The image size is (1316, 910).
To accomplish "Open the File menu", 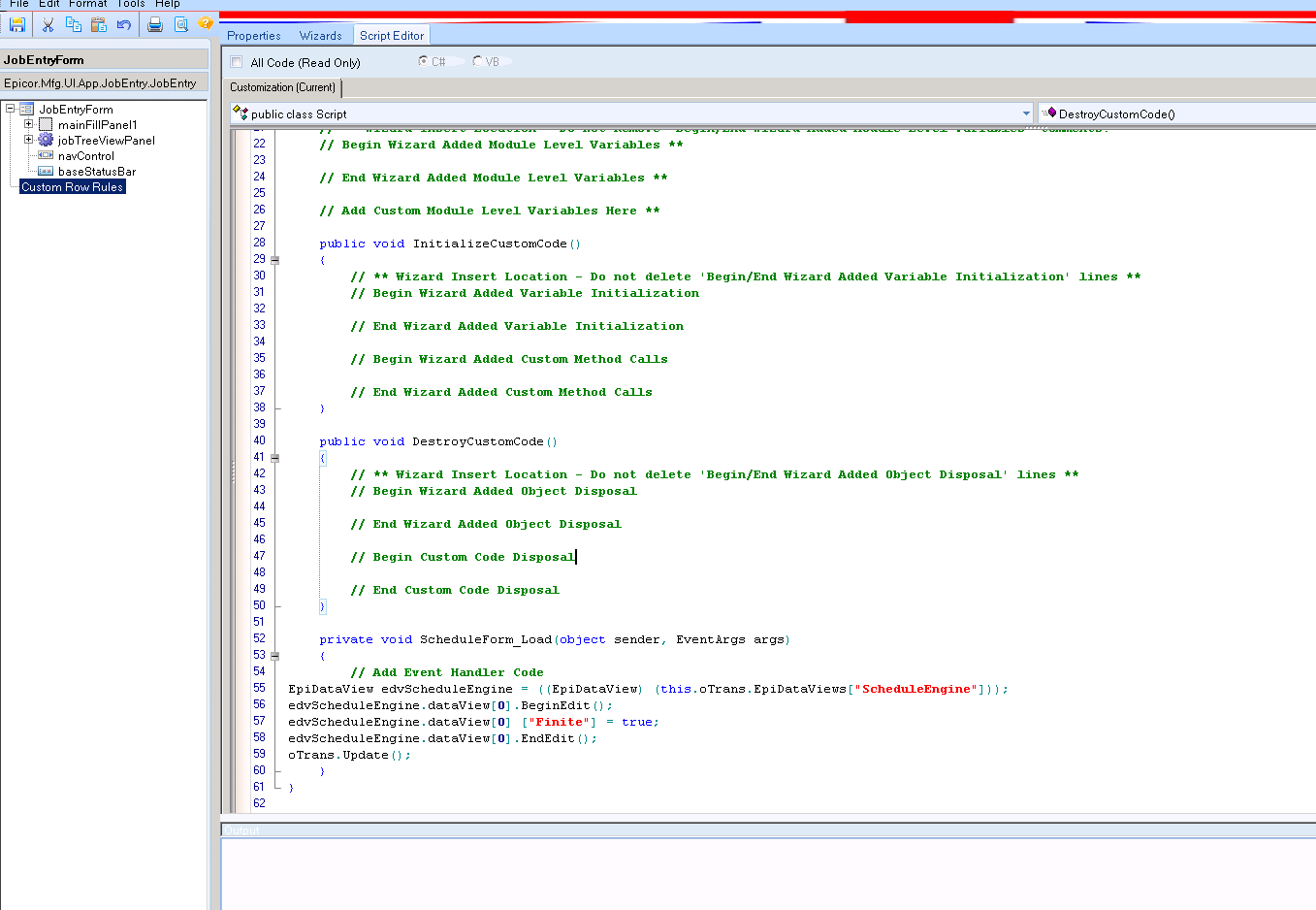I will [19, 4].
